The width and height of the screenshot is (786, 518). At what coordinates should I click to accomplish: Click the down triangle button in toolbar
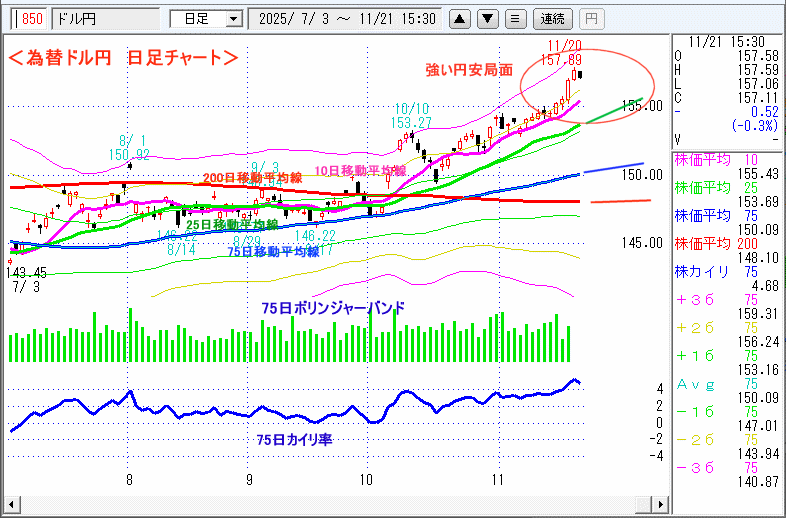(487, 18)
